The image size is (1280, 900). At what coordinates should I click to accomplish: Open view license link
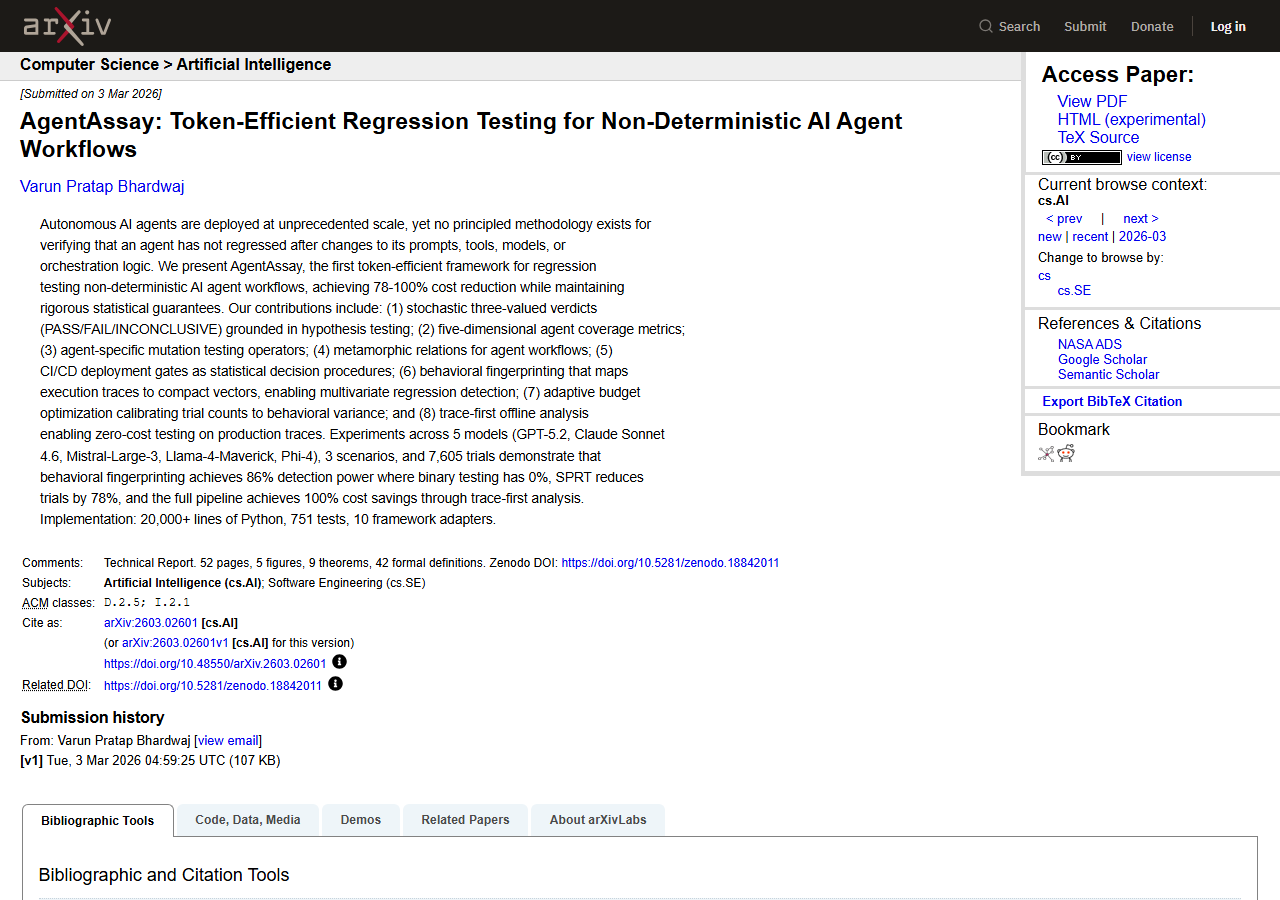point(1159,157)
